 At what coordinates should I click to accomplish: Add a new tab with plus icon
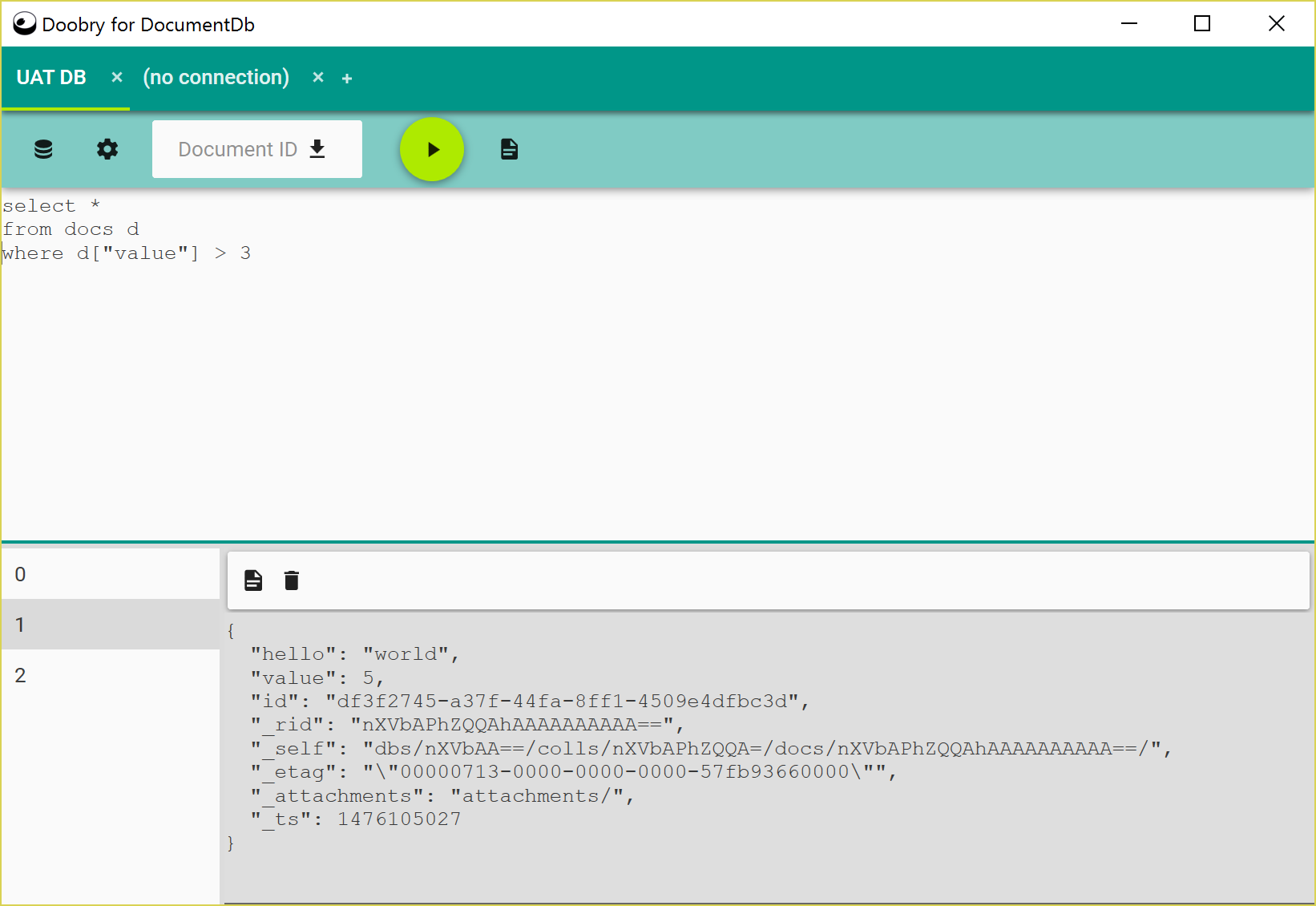point(347,79)
